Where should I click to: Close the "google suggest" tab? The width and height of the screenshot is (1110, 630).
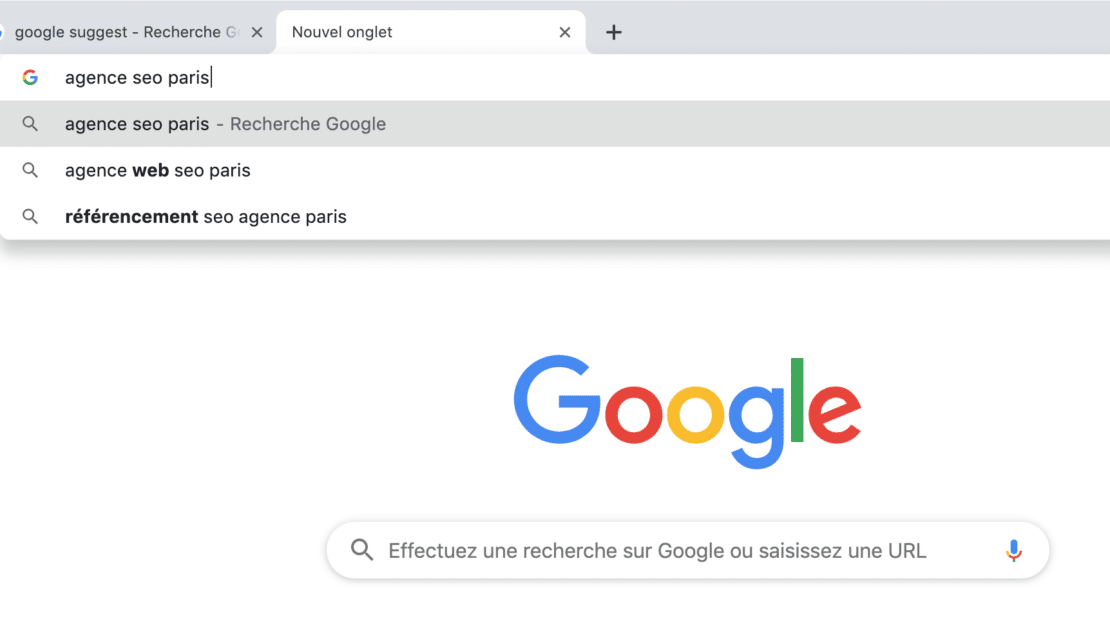[x=257, y=32]
